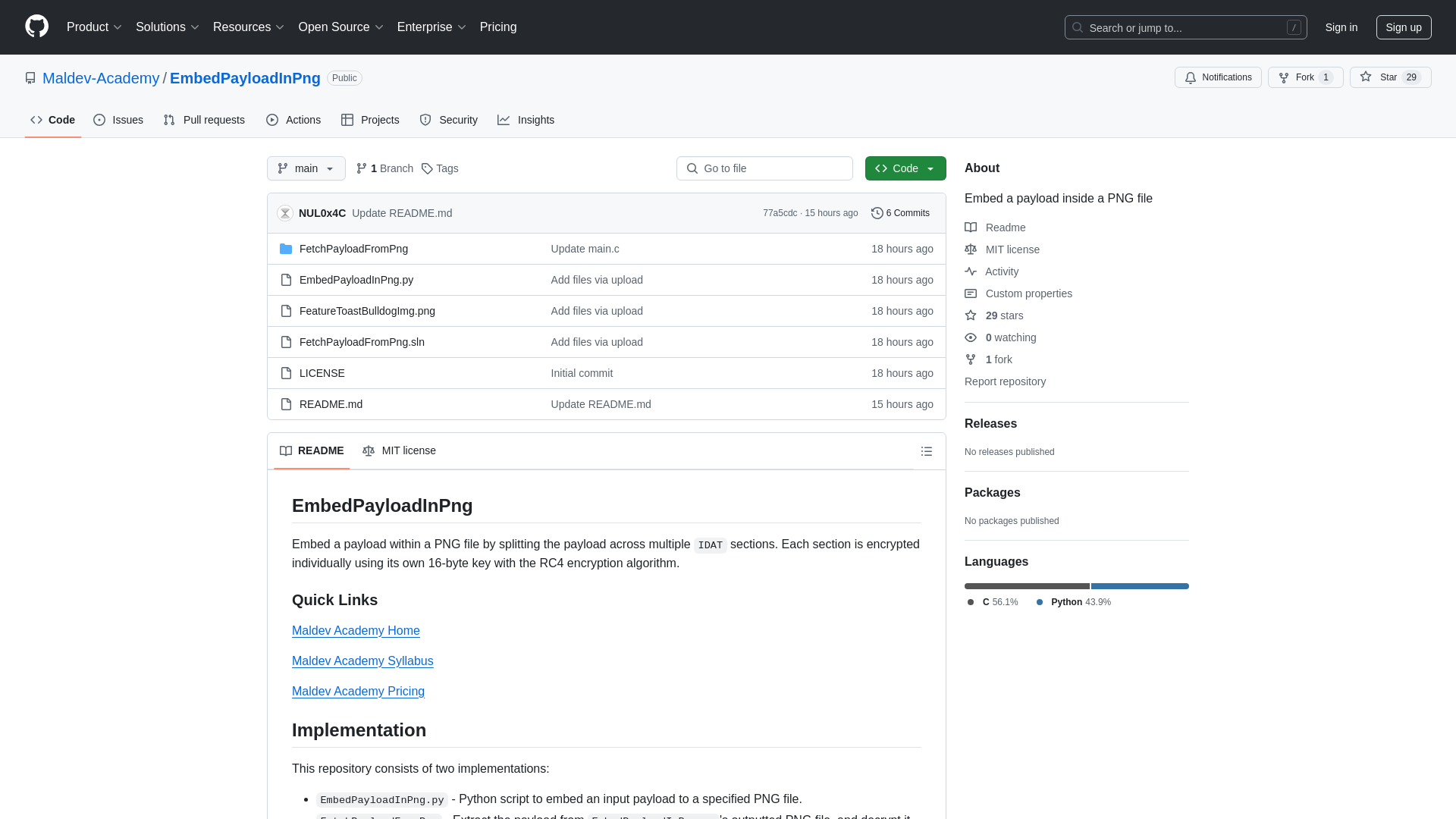Open the Pull requests tab
This screenshot has height=819, width=1456.
204,120
